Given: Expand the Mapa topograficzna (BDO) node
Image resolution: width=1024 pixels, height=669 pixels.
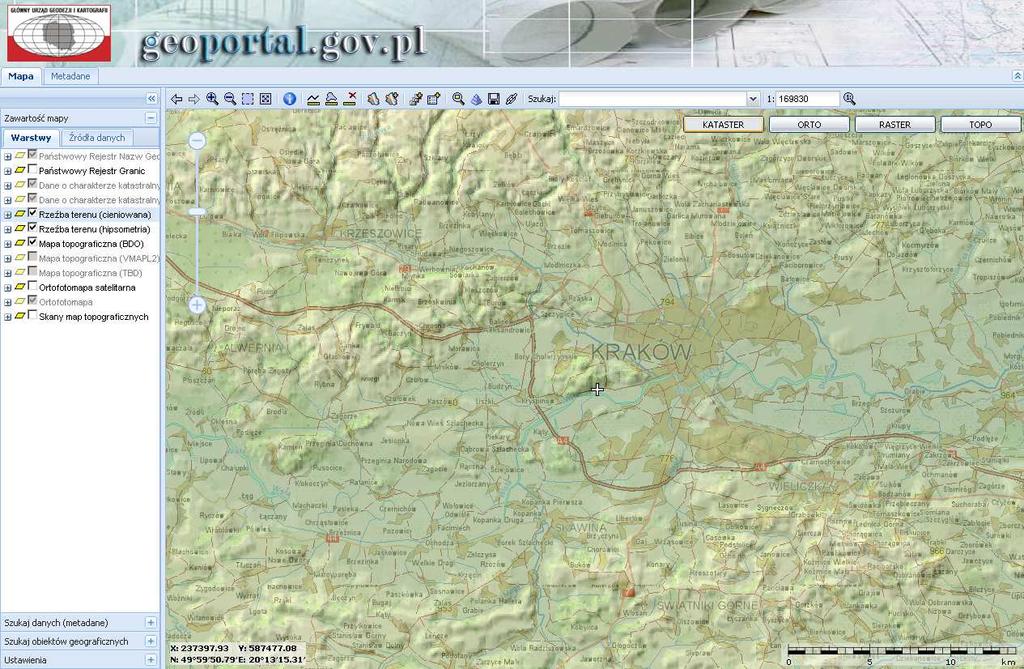Looking at the screenshot, I should (8, 244).
